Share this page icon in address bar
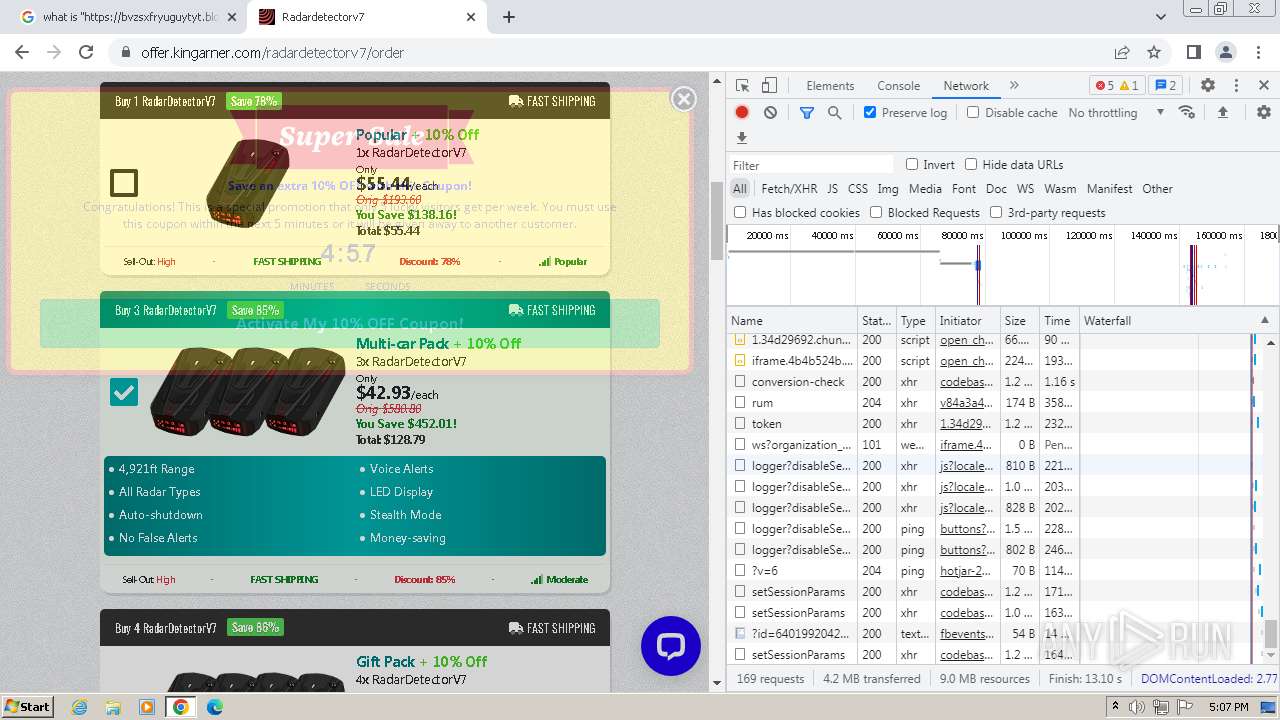 [x=1122, y=52]
